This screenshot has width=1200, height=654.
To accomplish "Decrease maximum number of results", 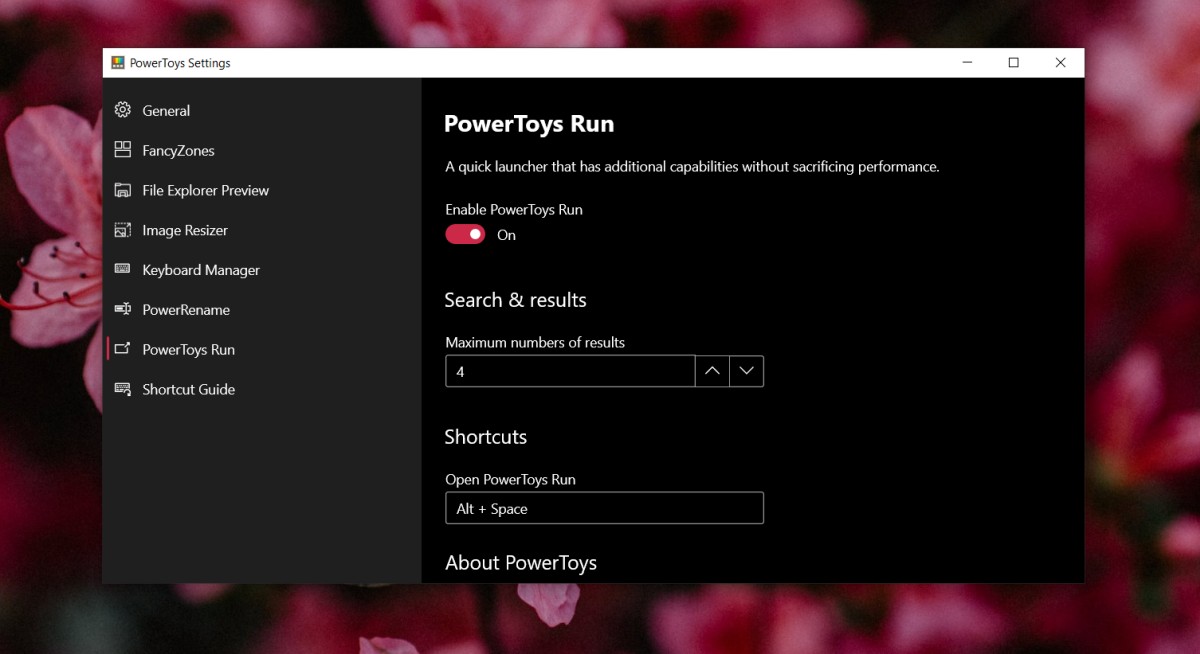I will pyautogui.click(x=746, y=371).
